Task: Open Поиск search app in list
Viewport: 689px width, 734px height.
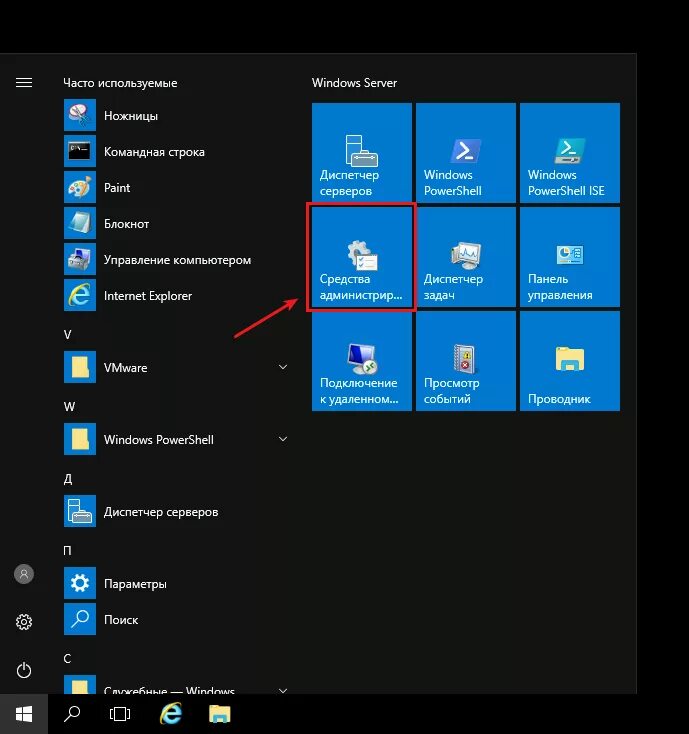Action: (x=176, y=619)
